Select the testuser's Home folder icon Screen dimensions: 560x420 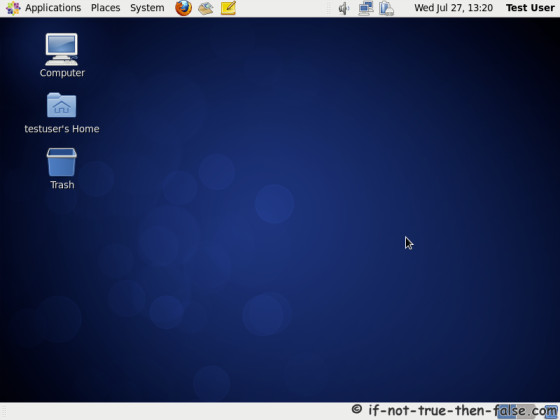pyautogui.click(x=62, y=113)
